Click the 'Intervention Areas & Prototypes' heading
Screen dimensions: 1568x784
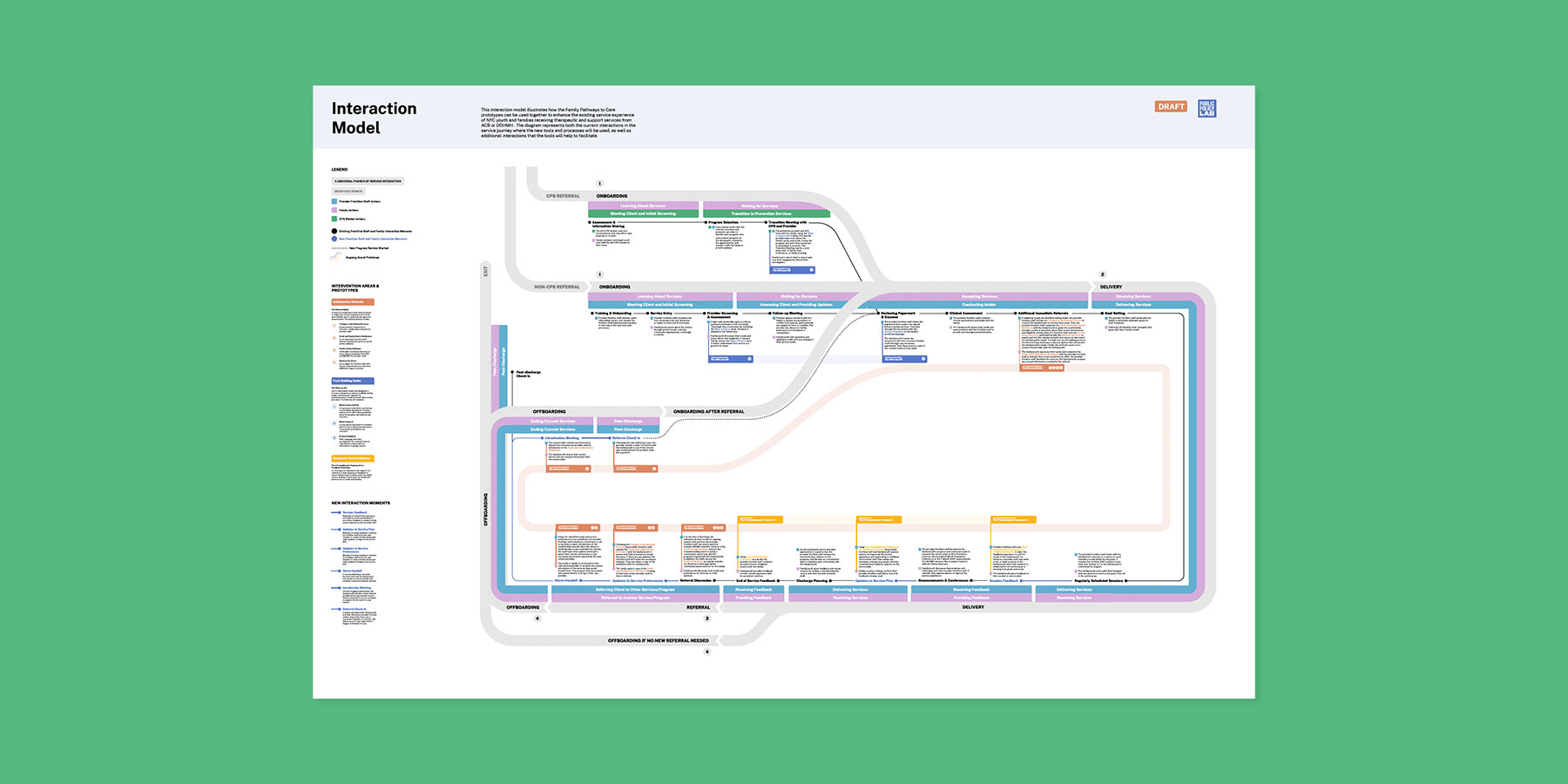pyautogui.click(x=355, y=288)
